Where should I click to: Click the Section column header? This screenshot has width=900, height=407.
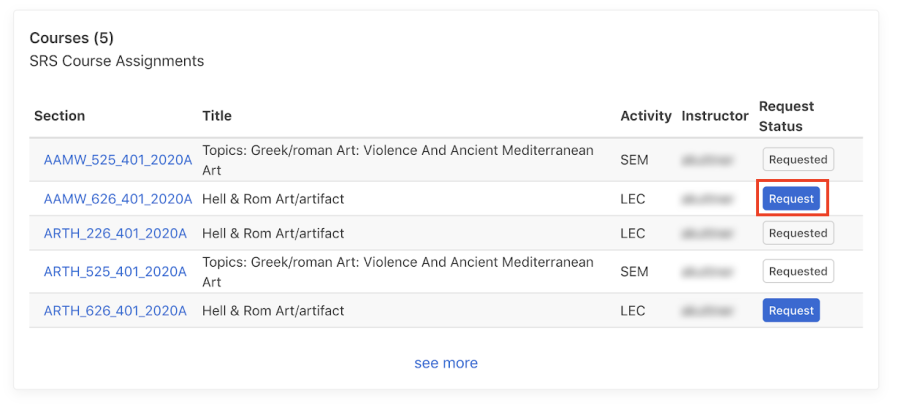coord(60,116)
